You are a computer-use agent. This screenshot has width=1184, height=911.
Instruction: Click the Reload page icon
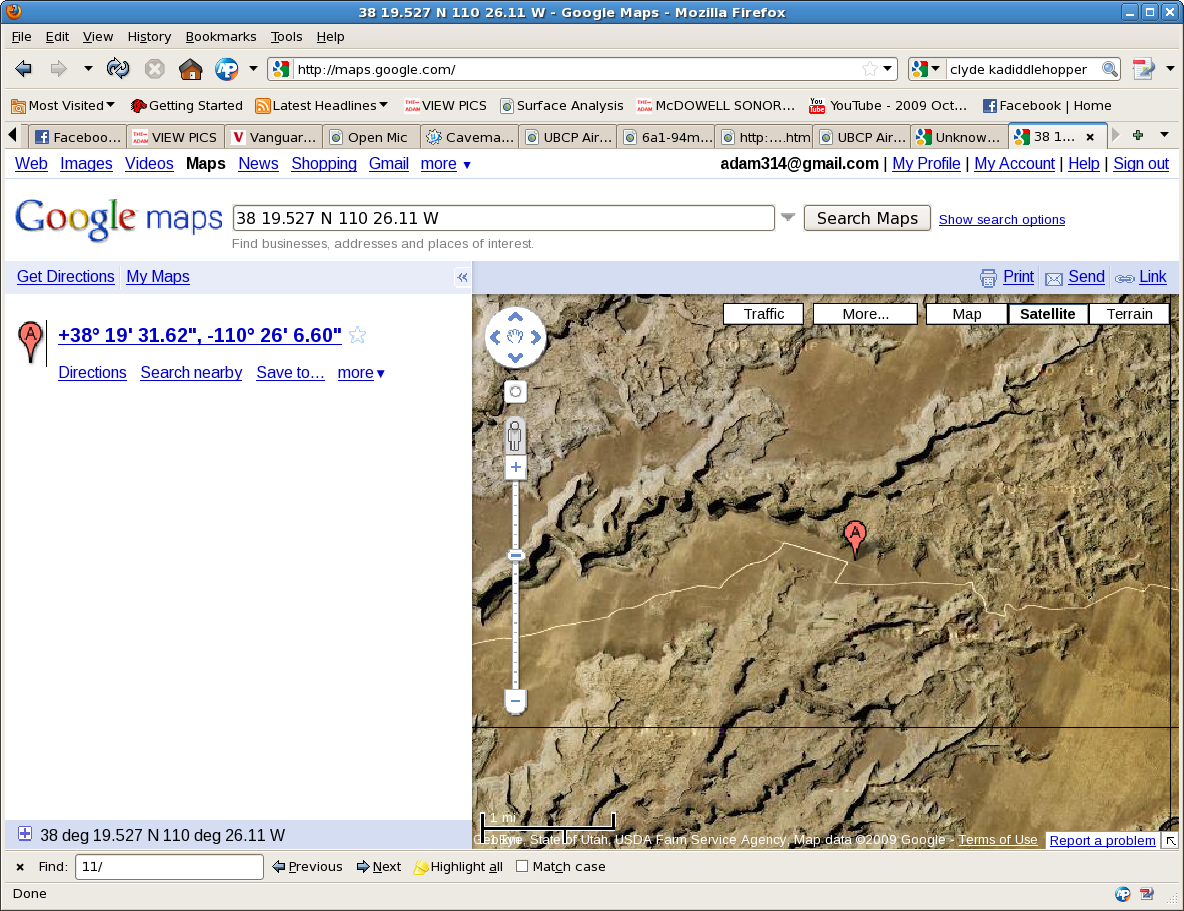point(118,69)
